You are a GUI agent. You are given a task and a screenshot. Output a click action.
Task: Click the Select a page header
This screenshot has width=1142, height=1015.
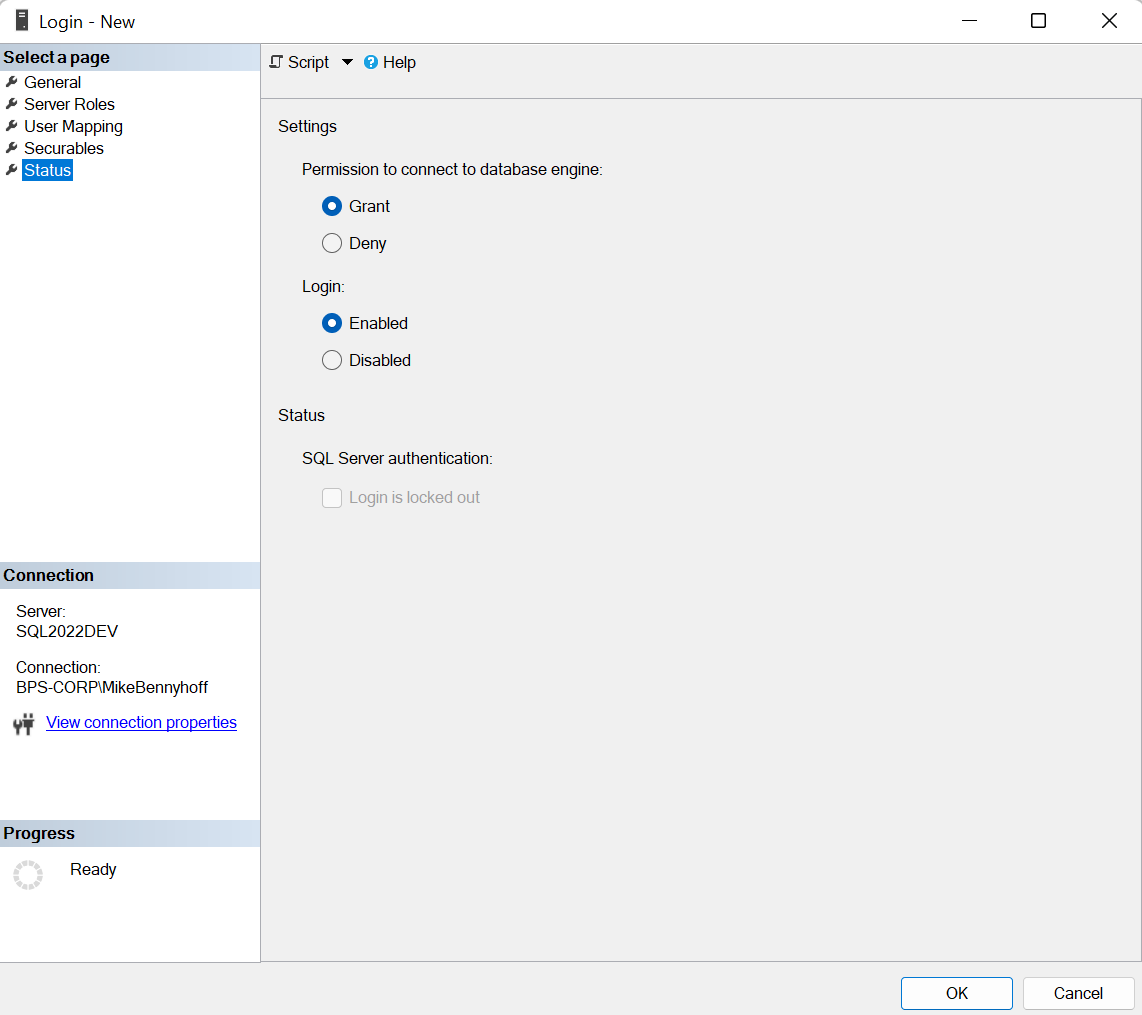tap(130, 58)
